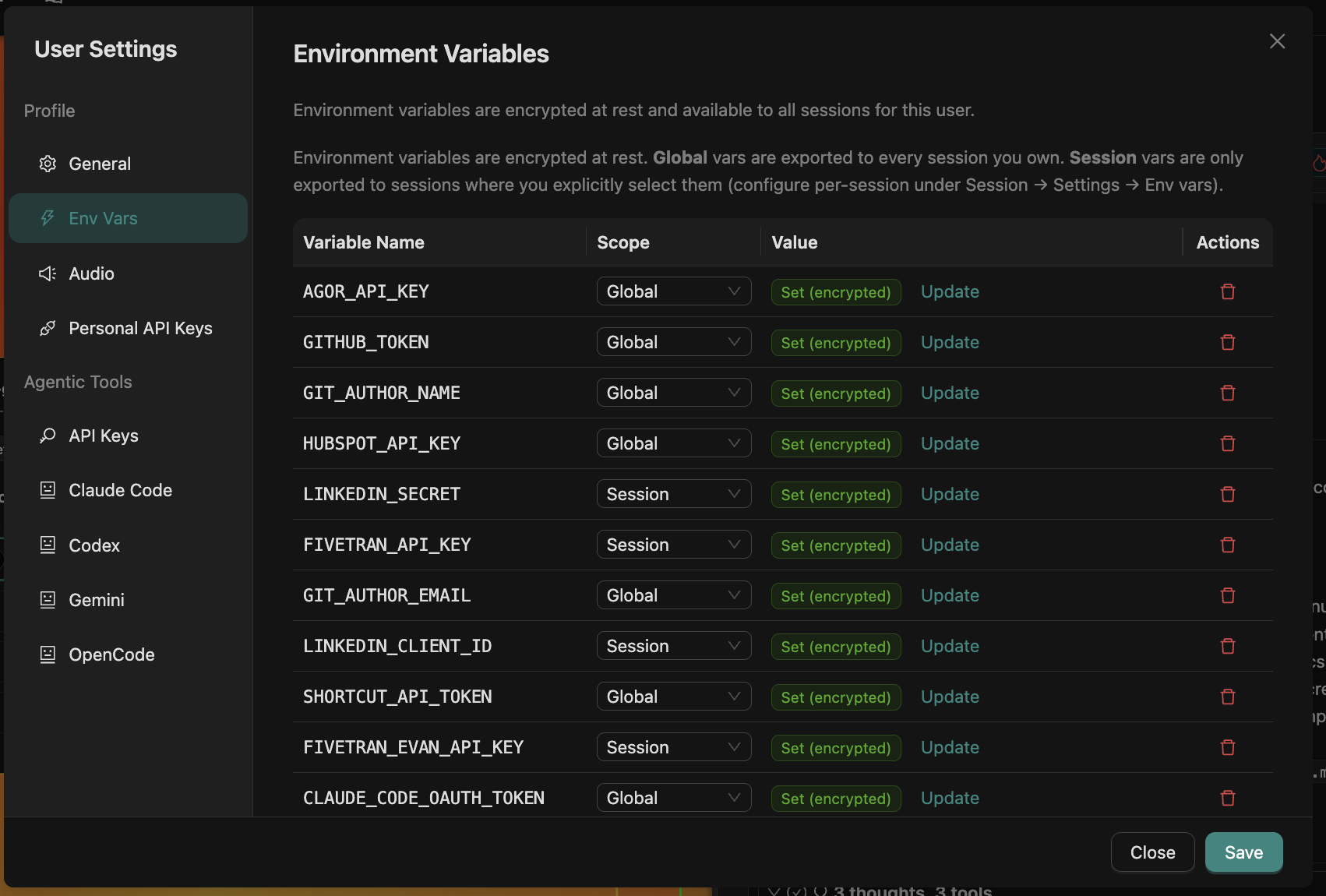
Task: Click Set (encrypted) badge for LINKEDIN_SECRET
Action: (836, 495)
